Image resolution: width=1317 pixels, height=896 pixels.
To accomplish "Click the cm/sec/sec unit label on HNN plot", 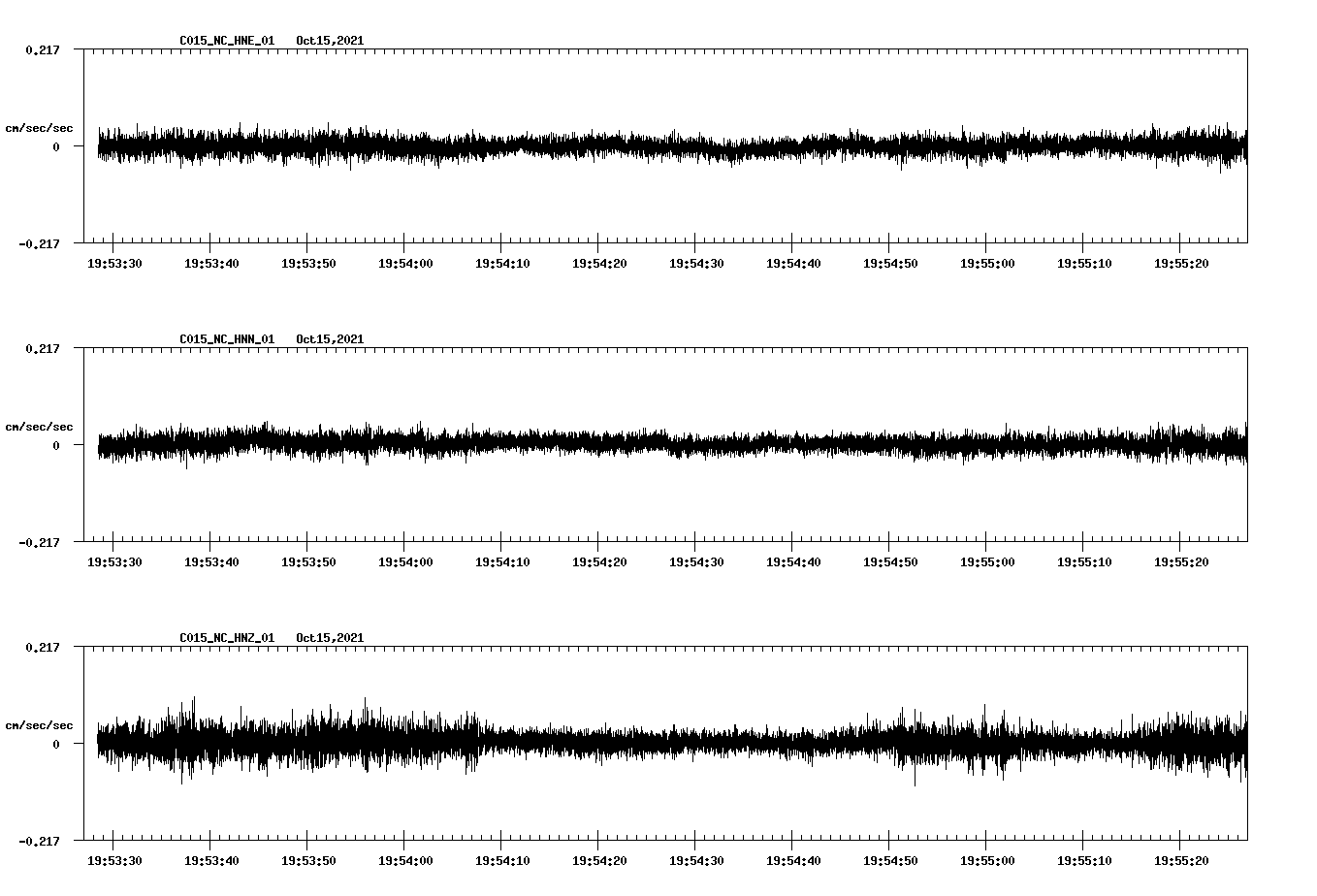I will (x=39, y=427).
